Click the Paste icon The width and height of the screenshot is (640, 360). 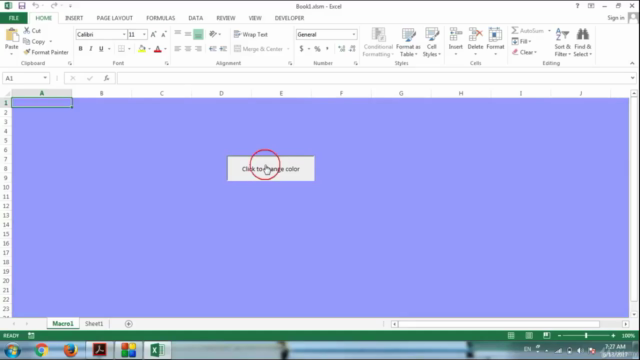11,36
